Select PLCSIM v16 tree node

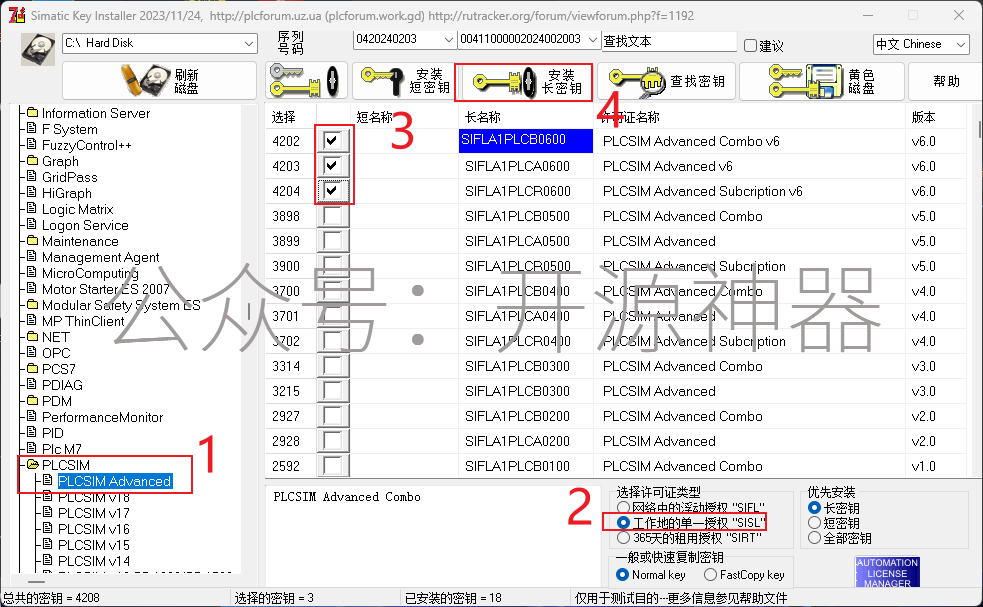coord(93,529)
